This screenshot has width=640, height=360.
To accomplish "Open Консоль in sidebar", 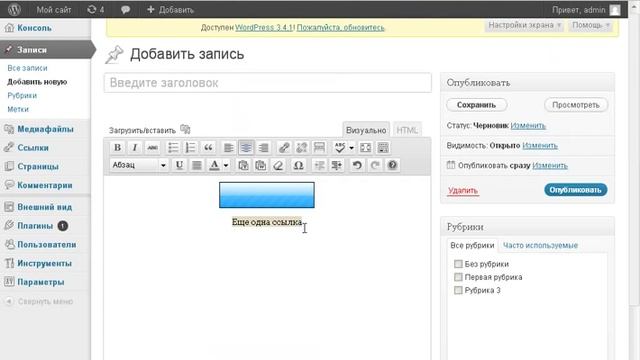I will pyautogui.click(x=34, y=28).
